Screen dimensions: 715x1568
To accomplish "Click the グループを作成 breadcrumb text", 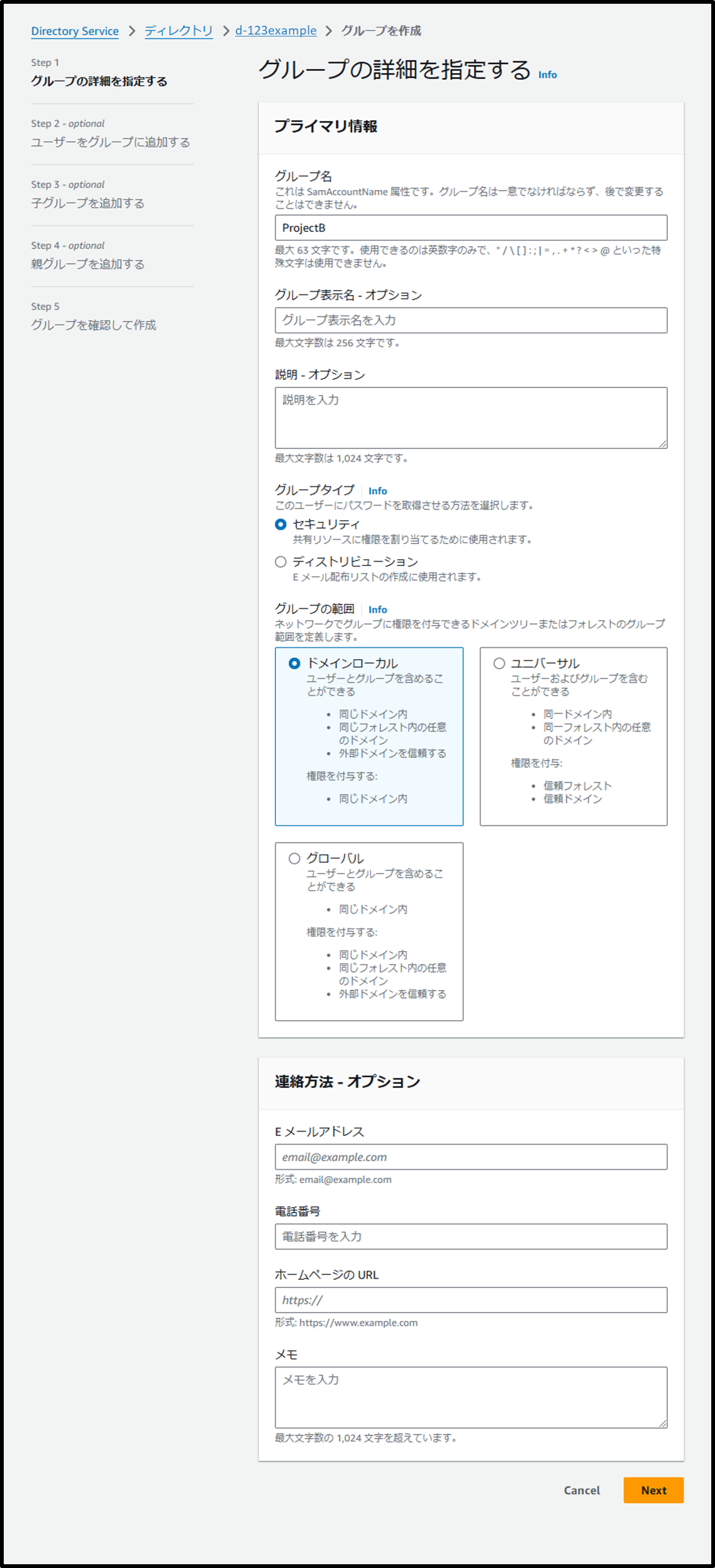I will [381, 31].
